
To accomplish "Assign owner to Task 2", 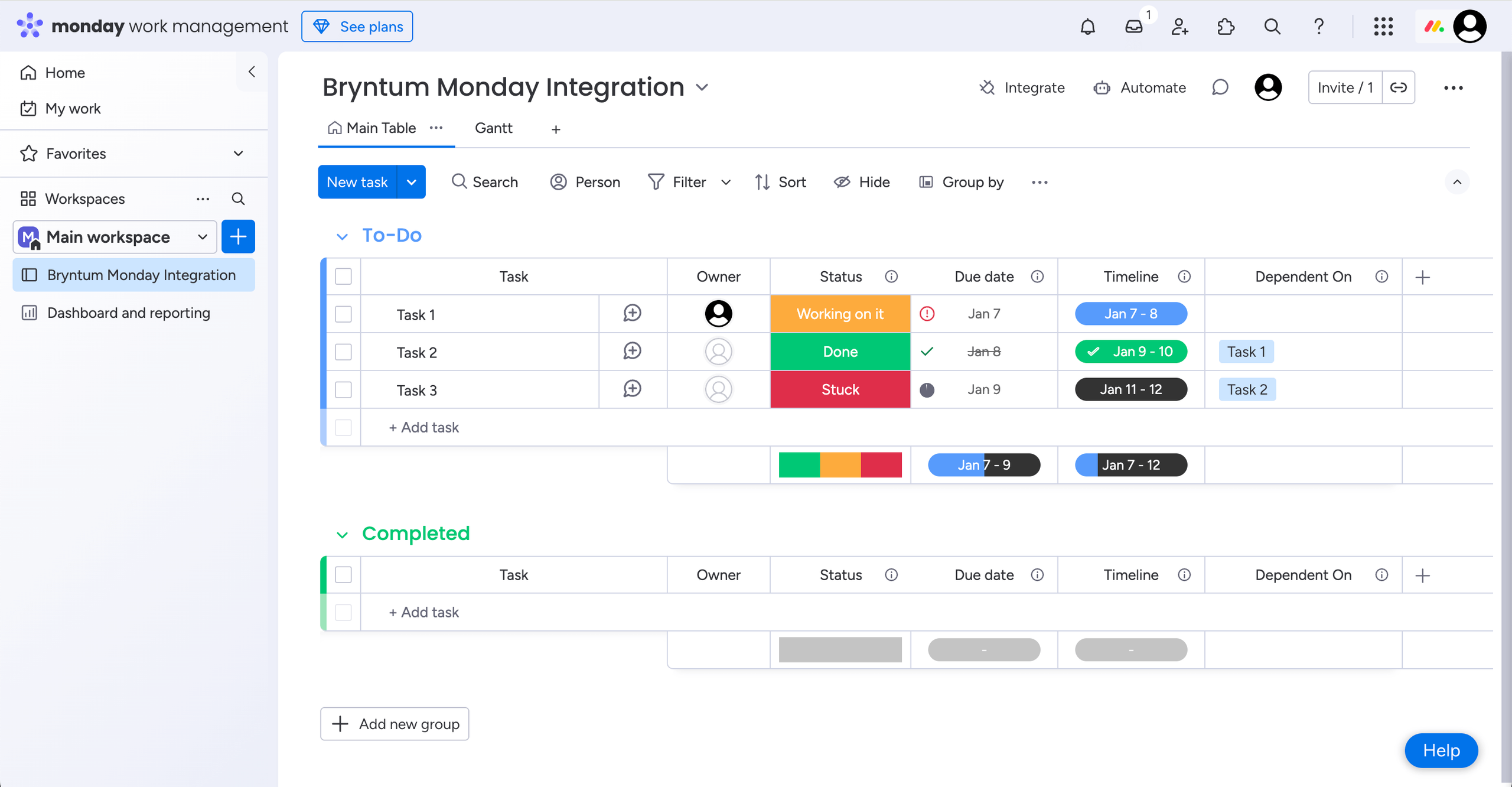I will (x=718, y=352).
